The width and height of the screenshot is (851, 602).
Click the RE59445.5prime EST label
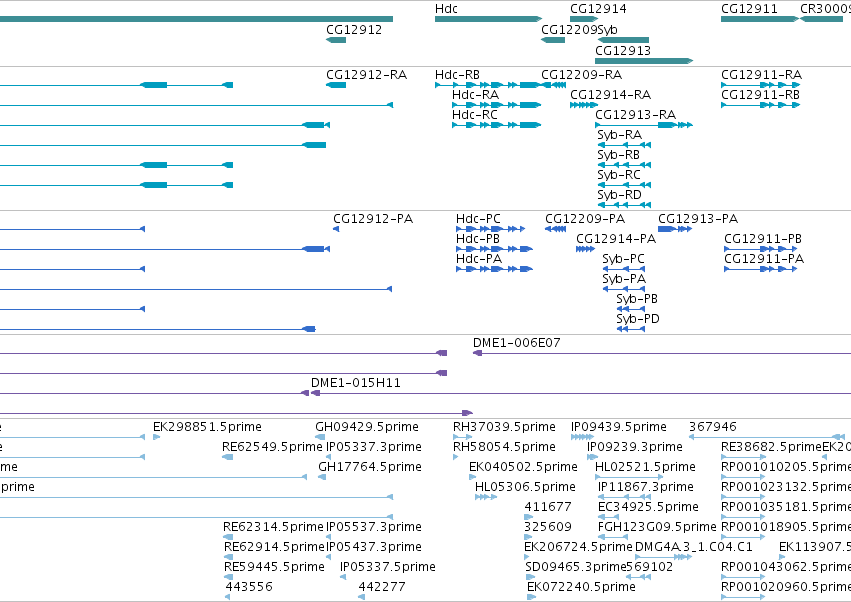pos(274,567)
